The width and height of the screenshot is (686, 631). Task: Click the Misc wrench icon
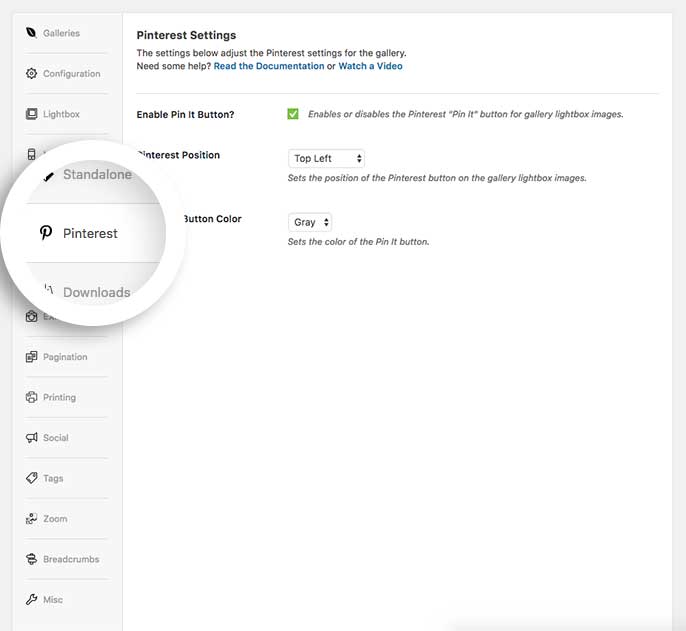point(31,599)
